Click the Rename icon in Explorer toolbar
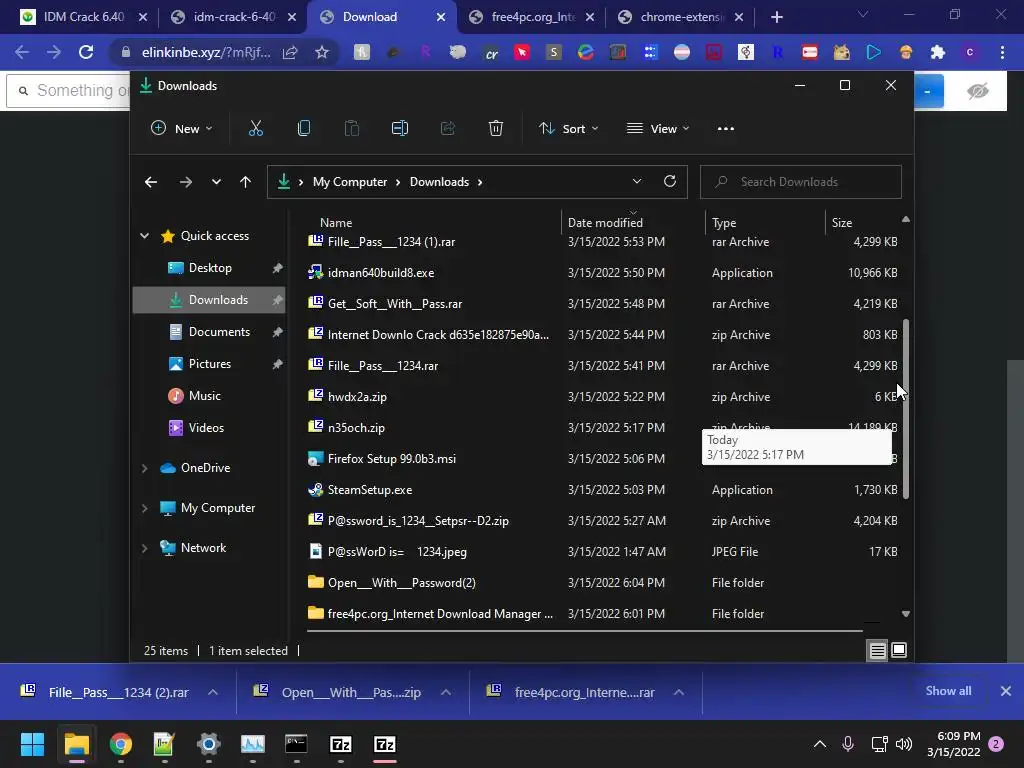This screenshot has height=768, width=1024. click(400, 129)
